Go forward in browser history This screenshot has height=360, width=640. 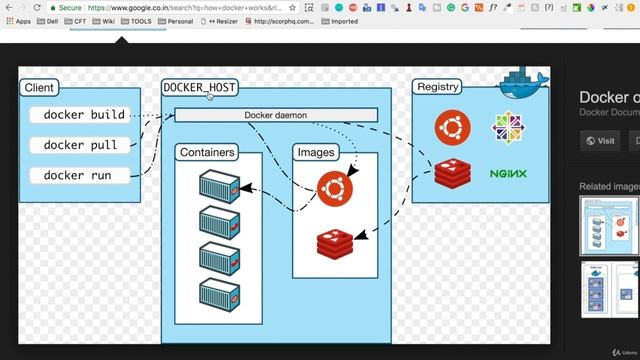(x=23, y=7)
